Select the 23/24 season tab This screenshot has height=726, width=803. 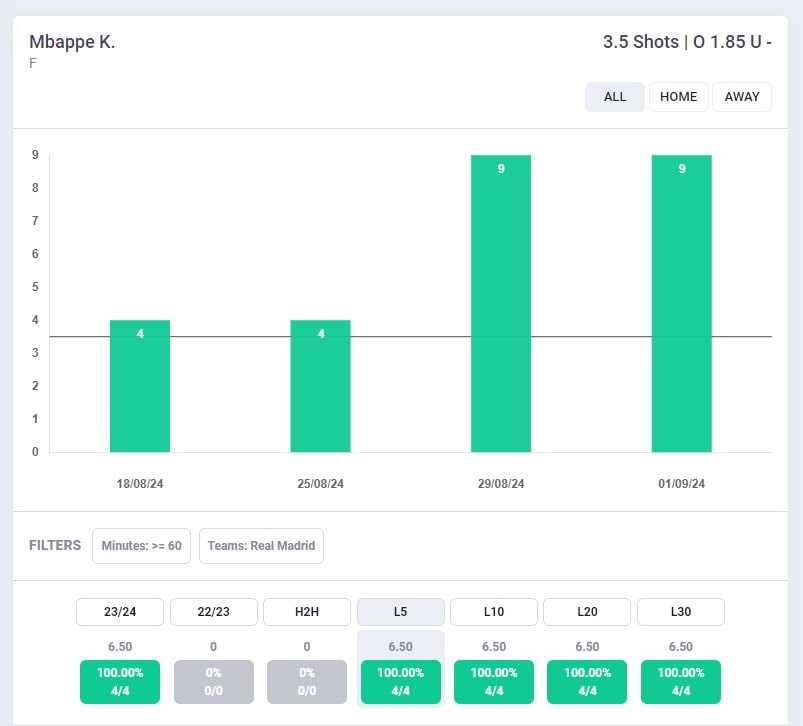[120, 612]
